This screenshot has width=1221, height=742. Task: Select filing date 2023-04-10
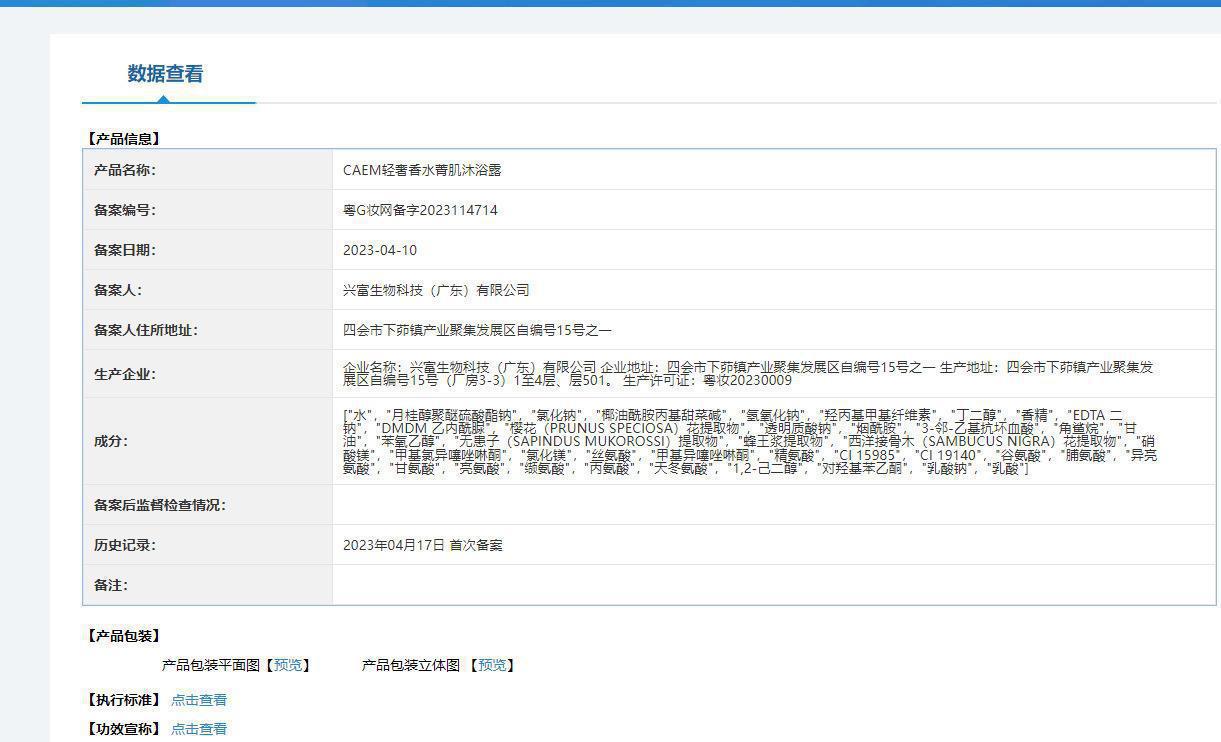click(380, 250)
